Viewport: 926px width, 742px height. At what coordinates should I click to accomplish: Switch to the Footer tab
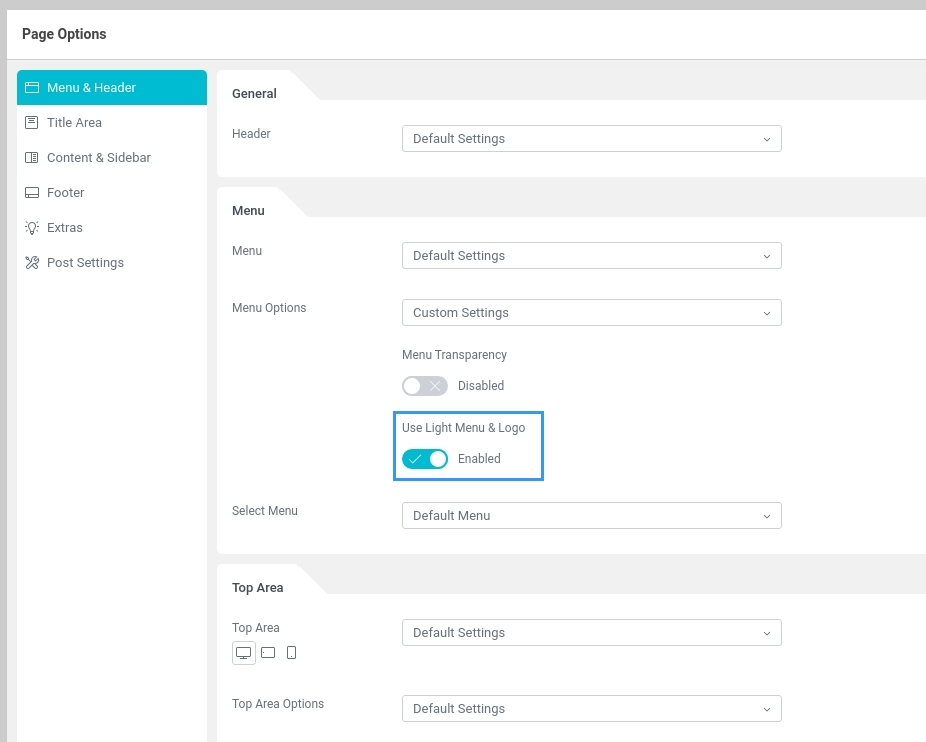pos(66,193)
